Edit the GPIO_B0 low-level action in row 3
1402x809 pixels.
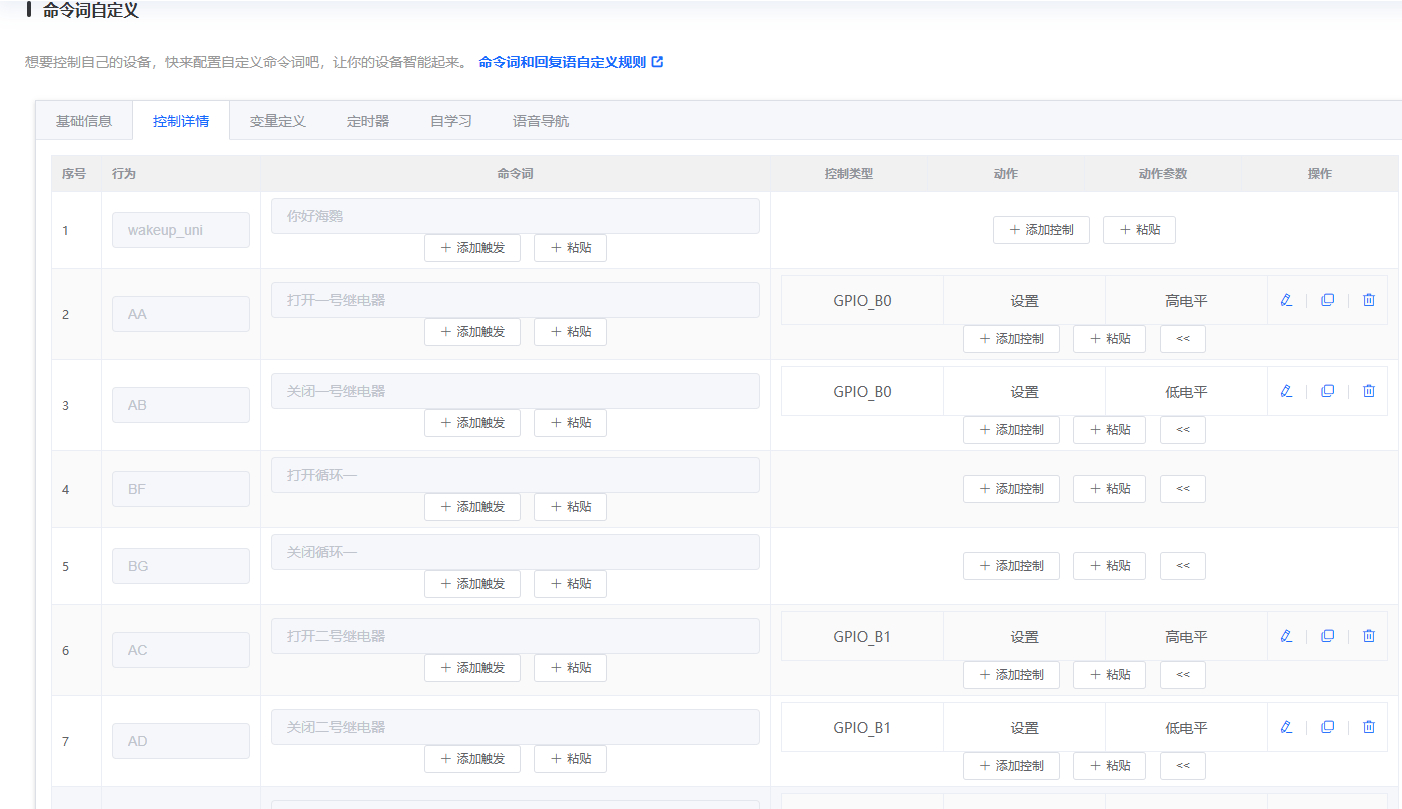[x=1286, y=390]
